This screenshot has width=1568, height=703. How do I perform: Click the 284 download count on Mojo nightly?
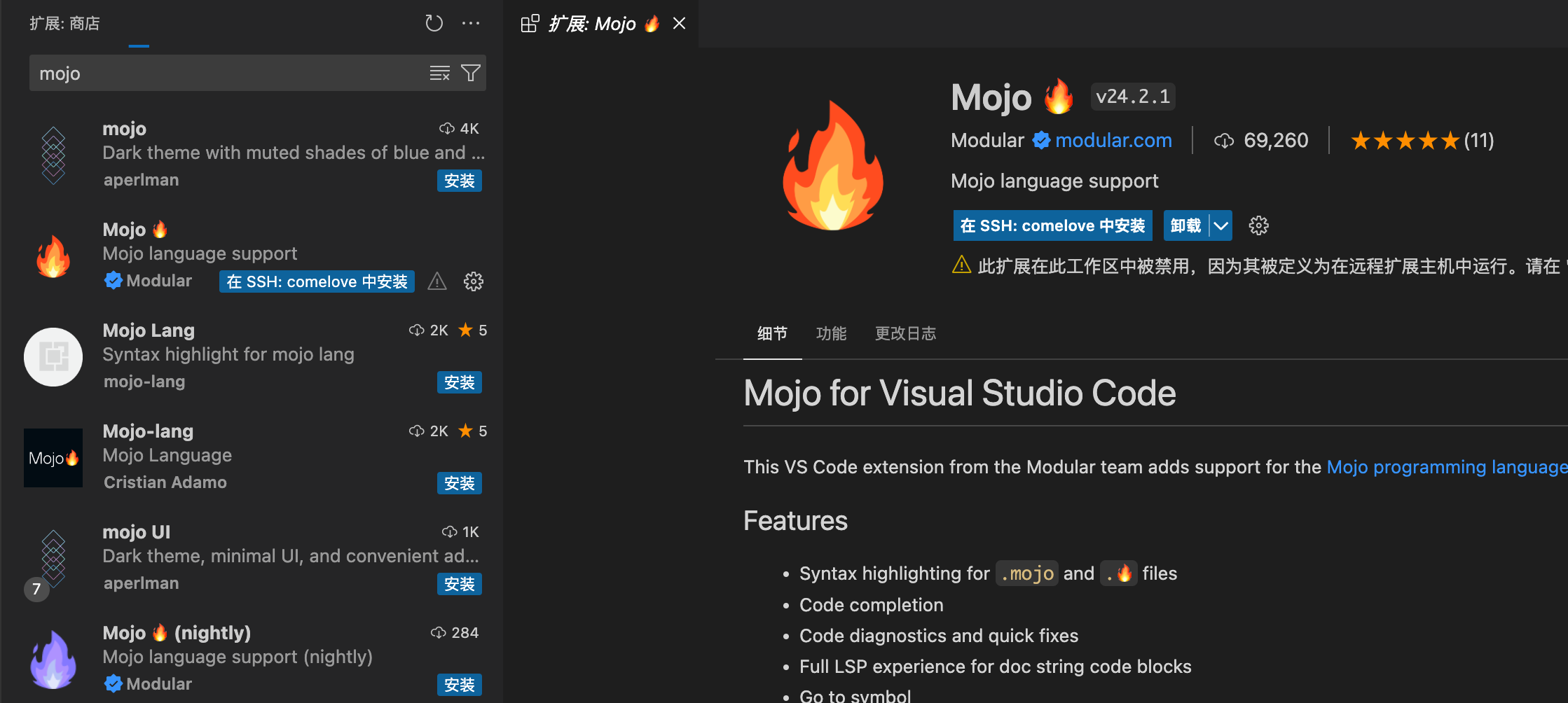(455, 633)
